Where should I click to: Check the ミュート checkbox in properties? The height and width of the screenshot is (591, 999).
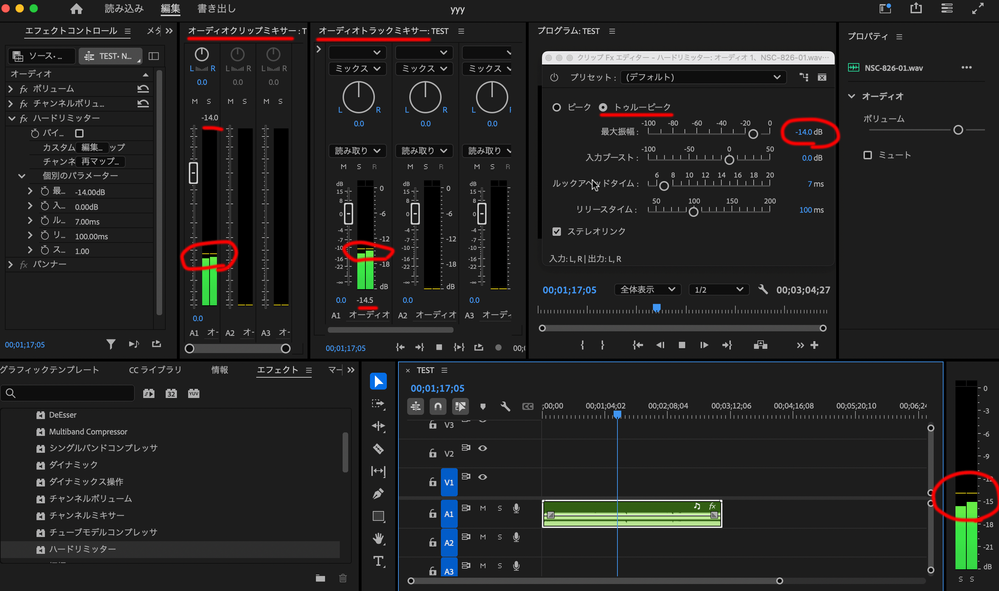[868, 155]
